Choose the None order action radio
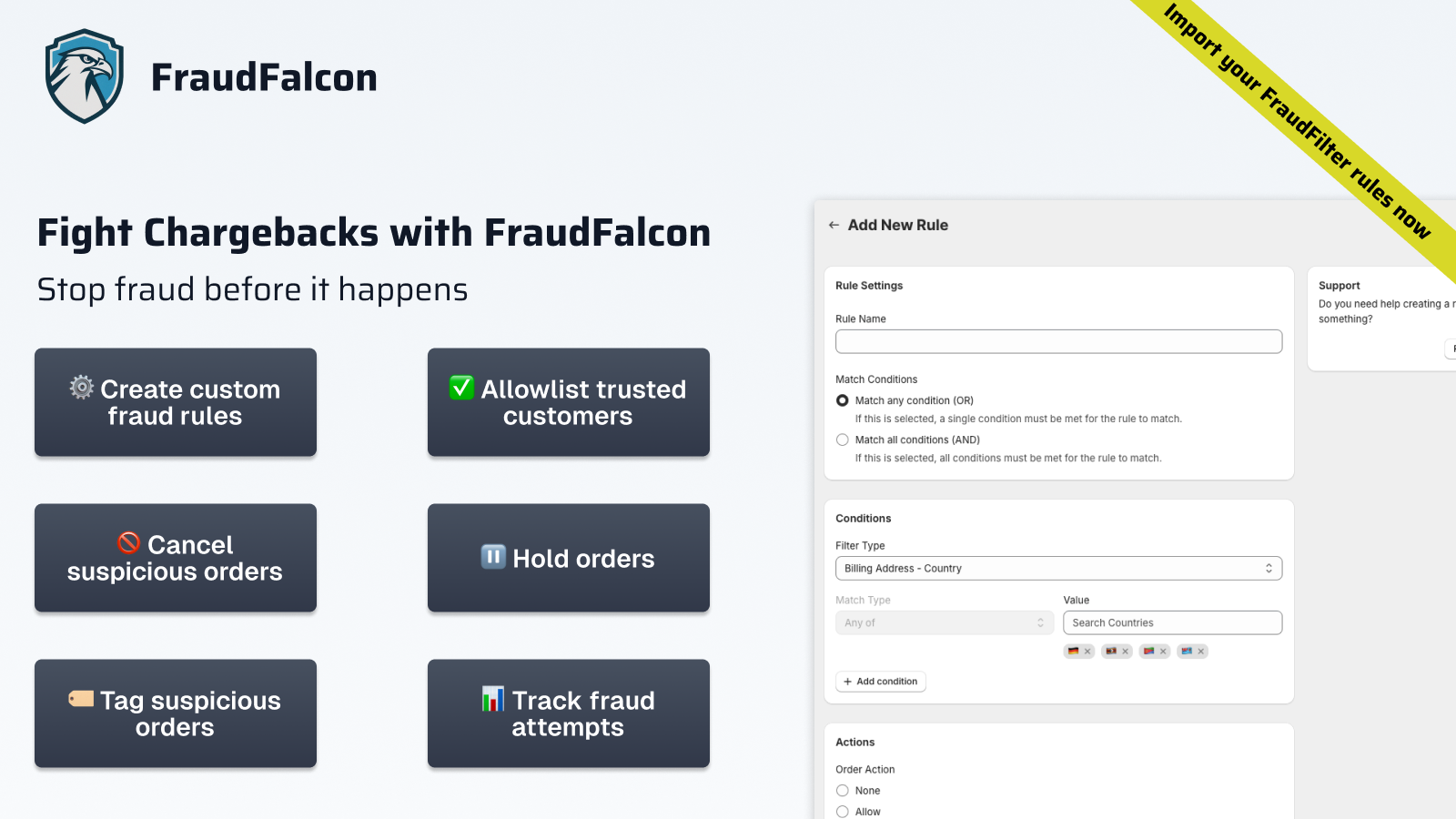Image resolution: width=1456 pixels, height=819 pixels. pyautogui.click(x=843, y=791)
